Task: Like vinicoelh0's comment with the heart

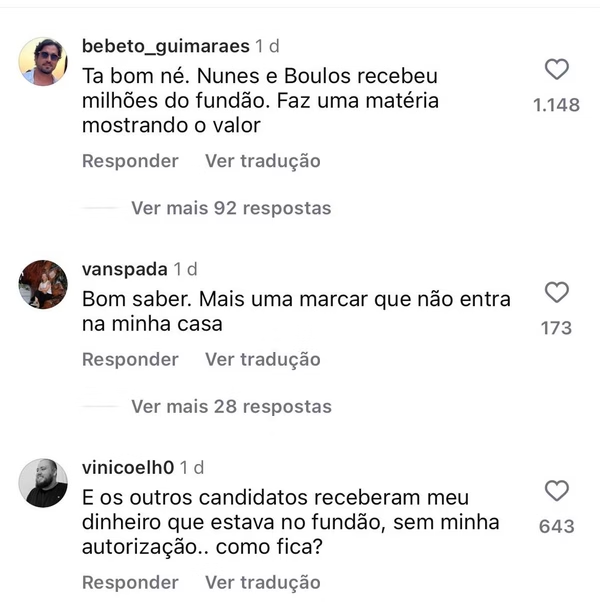Action: coord(556,491)
